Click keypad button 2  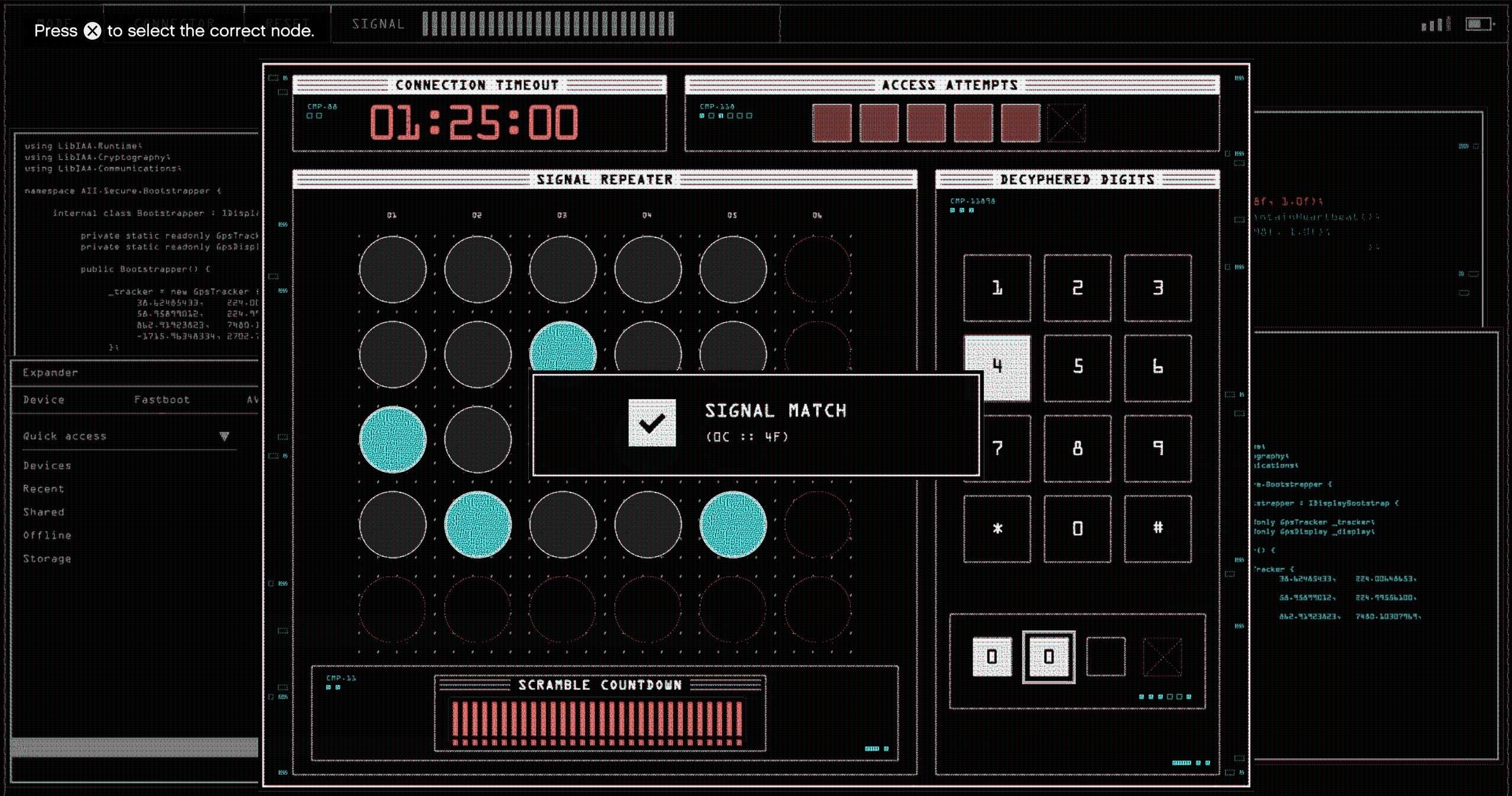pos(1078,288)
